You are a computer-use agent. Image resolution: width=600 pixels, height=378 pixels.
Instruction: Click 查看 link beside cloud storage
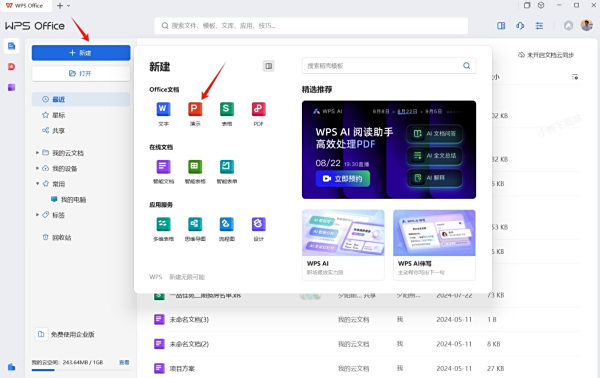124,362
